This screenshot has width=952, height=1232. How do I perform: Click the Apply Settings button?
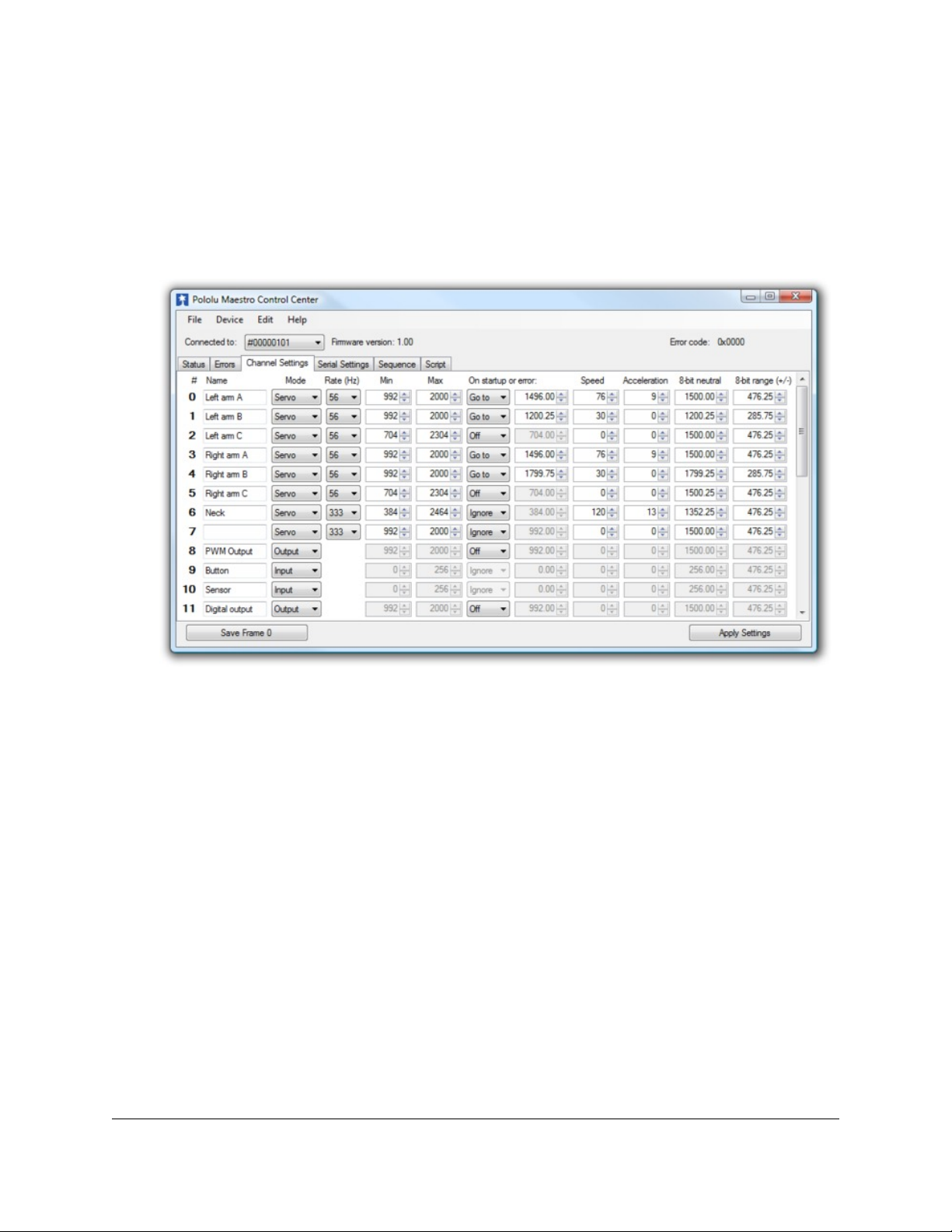pyautogui.click(x=745, y=633)
